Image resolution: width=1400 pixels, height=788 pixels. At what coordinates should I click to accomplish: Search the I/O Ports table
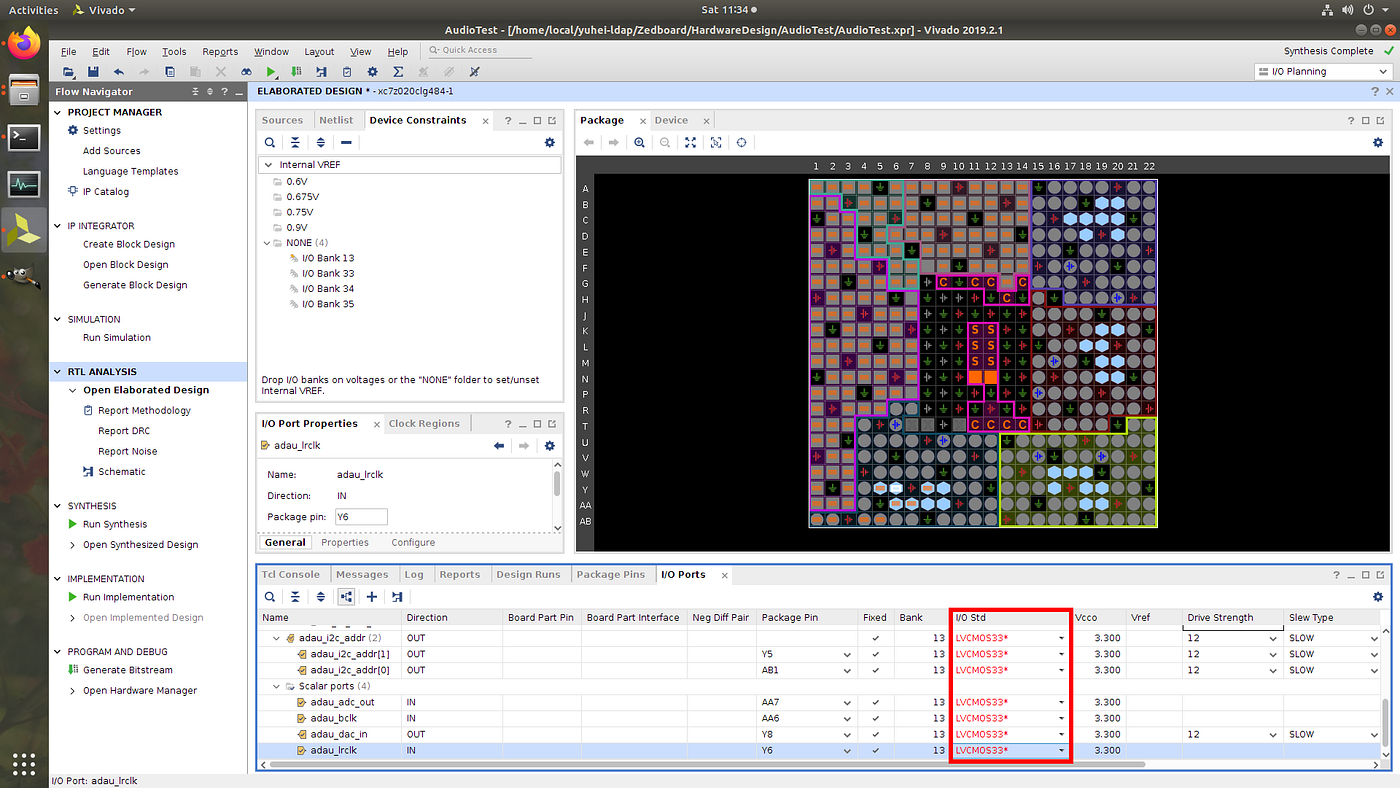(270, 597)
